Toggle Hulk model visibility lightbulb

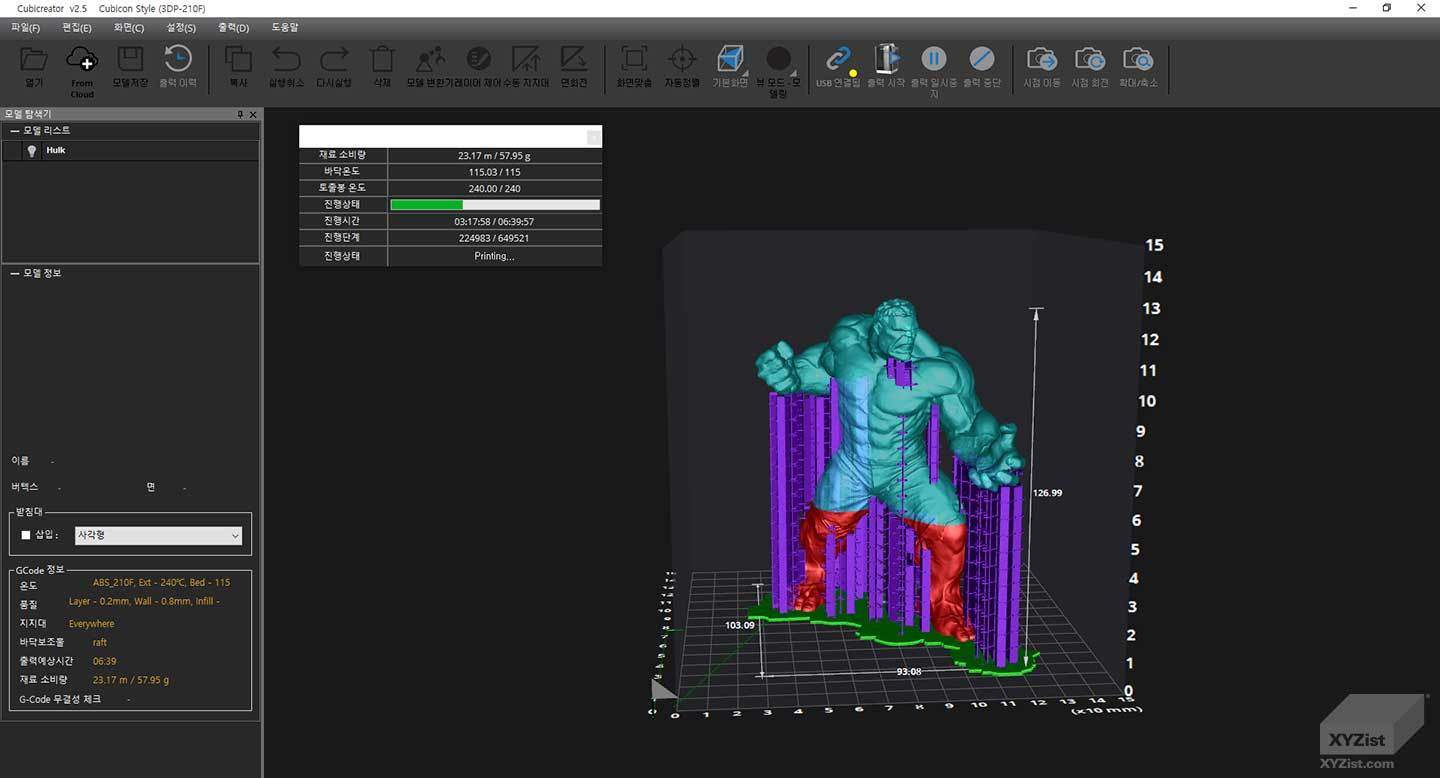(x=31, y=150)
